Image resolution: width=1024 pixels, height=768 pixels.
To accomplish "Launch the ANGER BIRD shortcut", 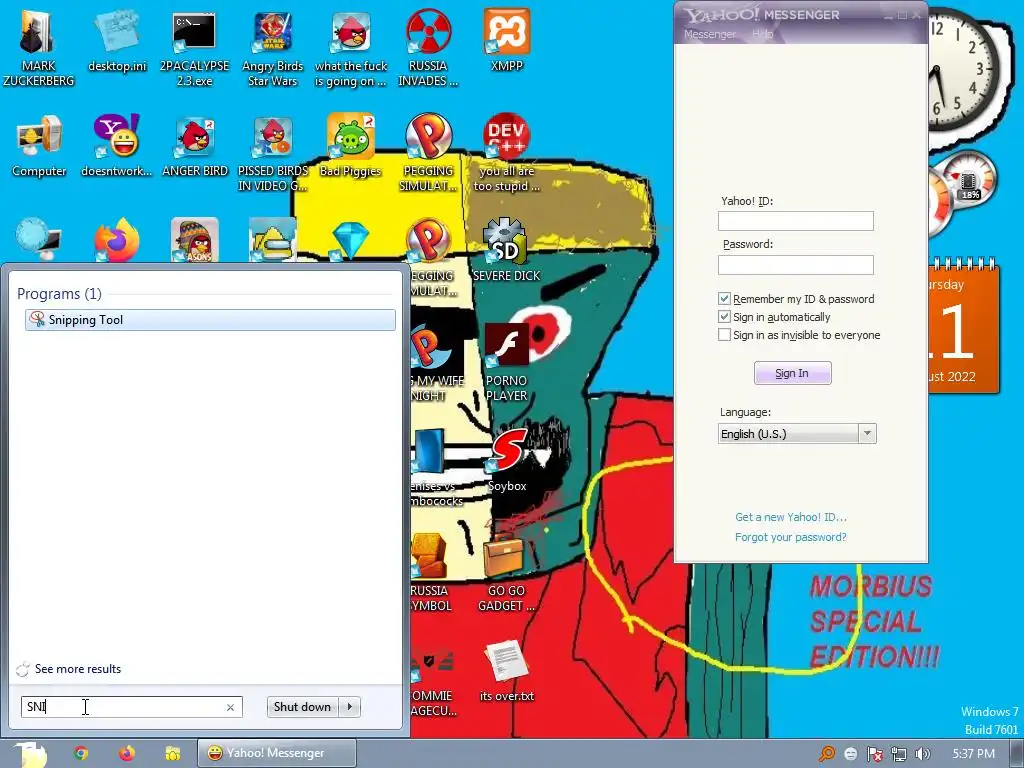I will [x=195, y=146].
